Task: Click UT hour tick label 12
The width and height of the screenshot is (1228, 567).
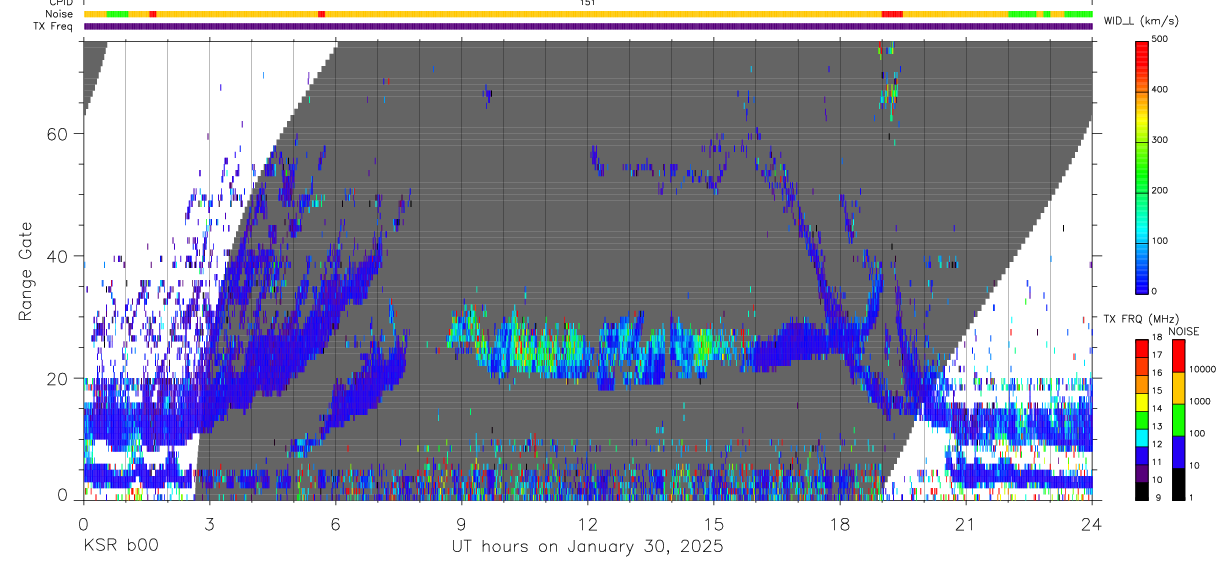Action: point(587,523)
